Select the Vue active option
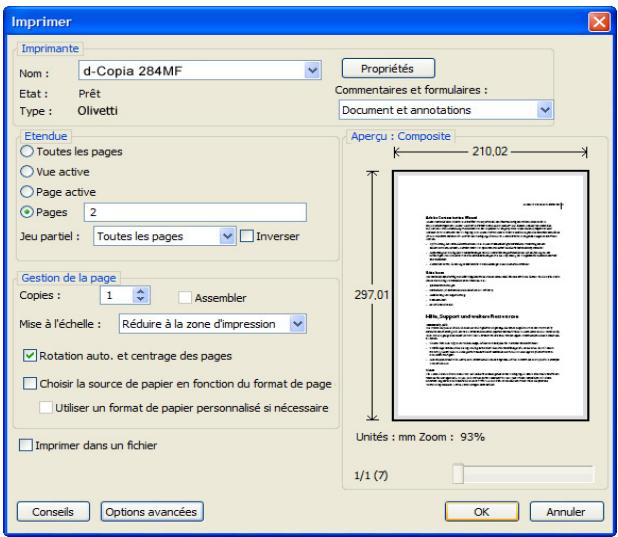The width and height of the screenshot is (618, 537). (27, 172)
